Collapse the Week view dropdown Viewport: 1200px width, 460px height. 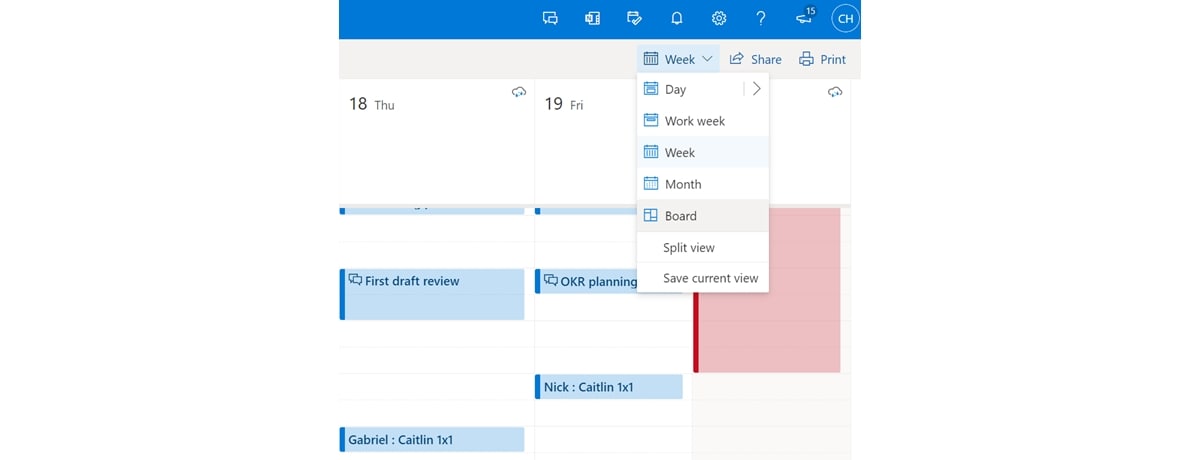click(678, 59)
